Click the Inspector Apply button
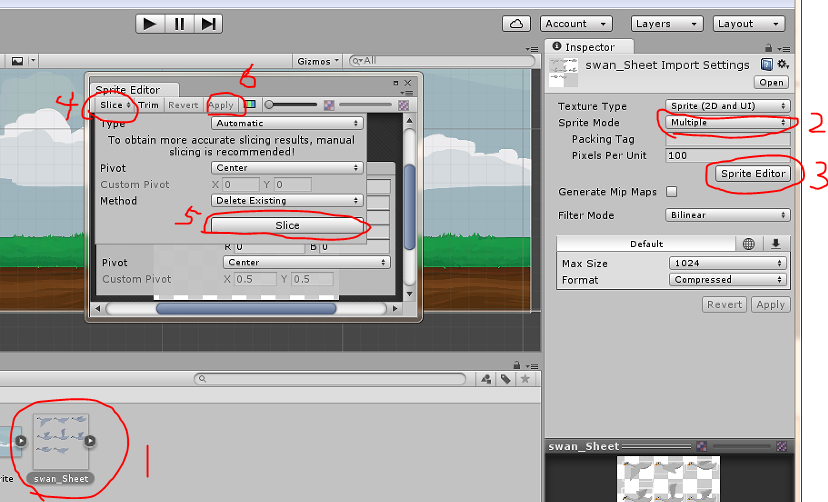Viewport: 828px width, 502px height. 770,305
